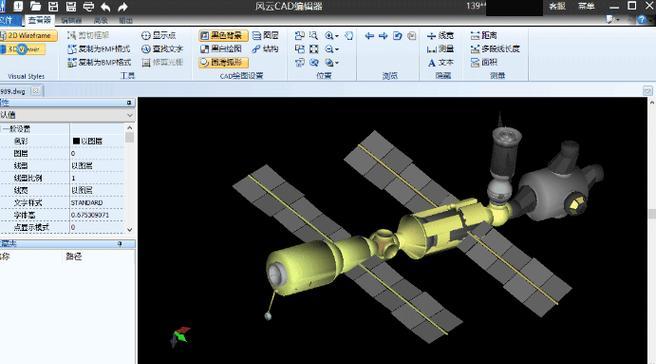Screen dimensions: 656x364
Task: Click the blue right arrow view icon
Action: point(383,36)
